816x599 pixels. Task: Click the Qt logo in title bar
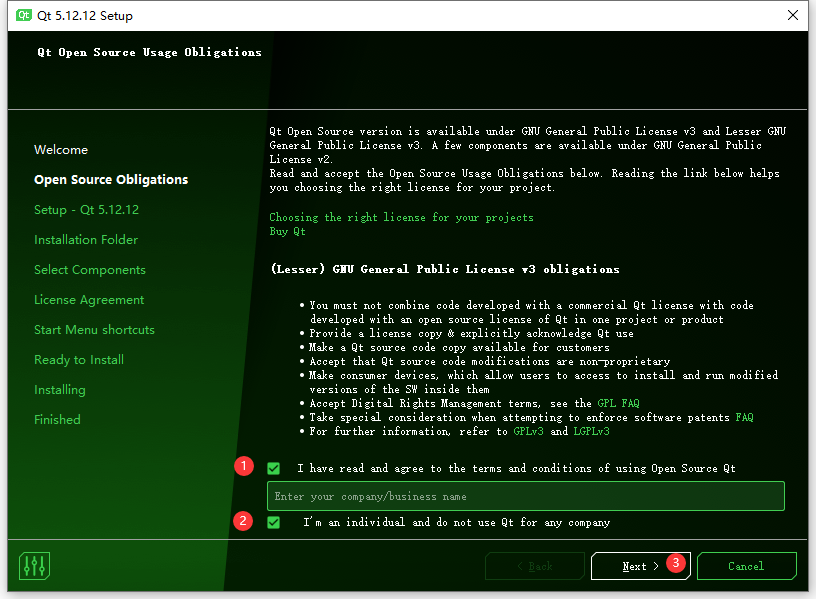24,15
